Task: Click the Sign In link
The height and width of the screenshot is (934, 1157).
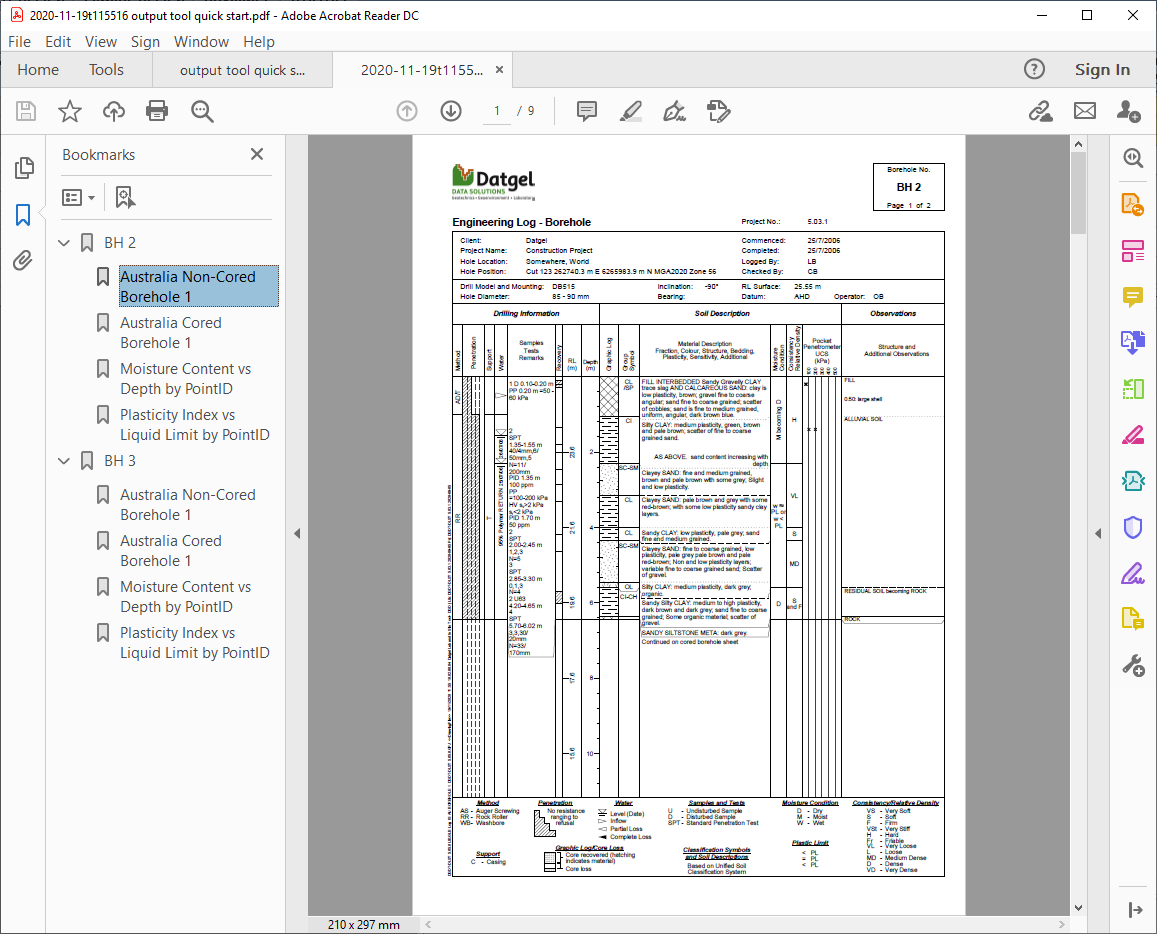Action: (x=1102, y=70)
